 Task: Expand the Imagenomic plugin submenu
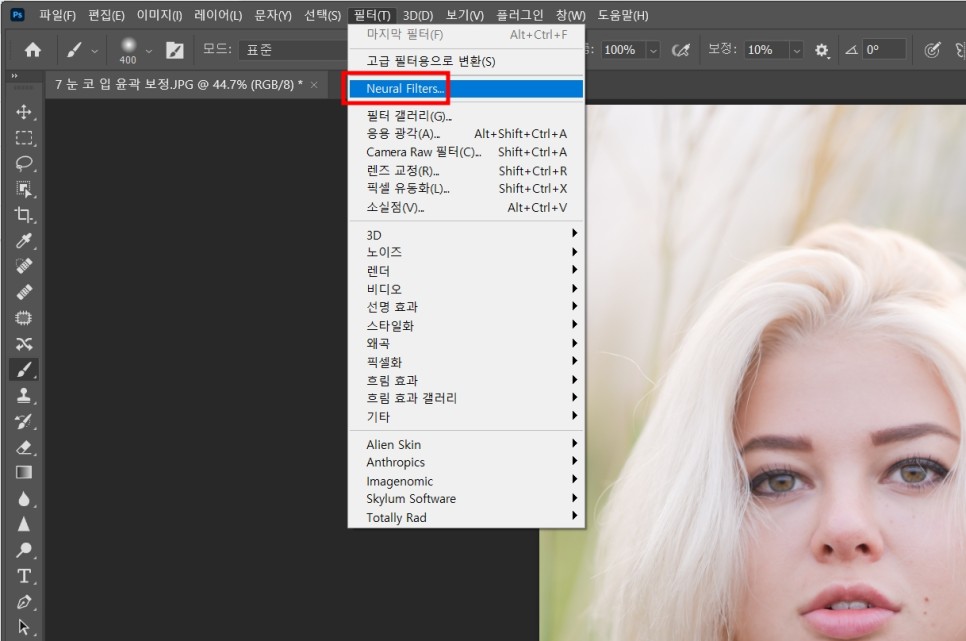click(466, 481)
